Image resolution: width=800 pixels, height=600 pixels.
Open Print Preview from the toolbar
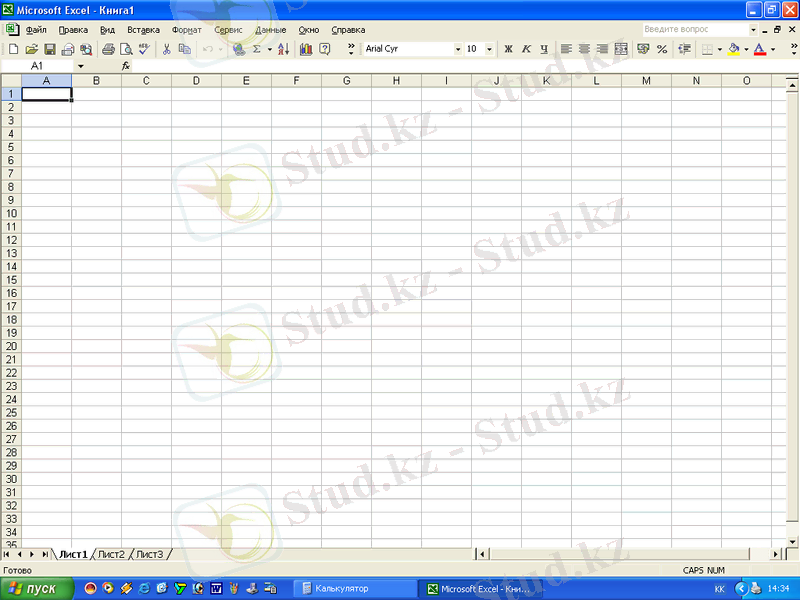coord(126,49)
